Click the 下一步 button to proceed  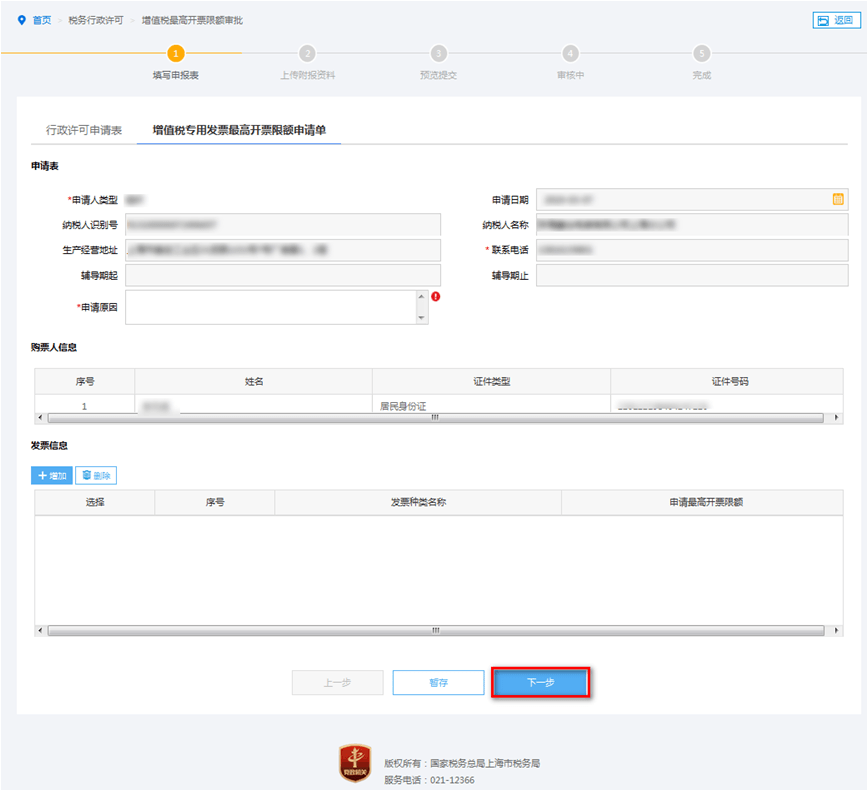click(x=540, y=682)
